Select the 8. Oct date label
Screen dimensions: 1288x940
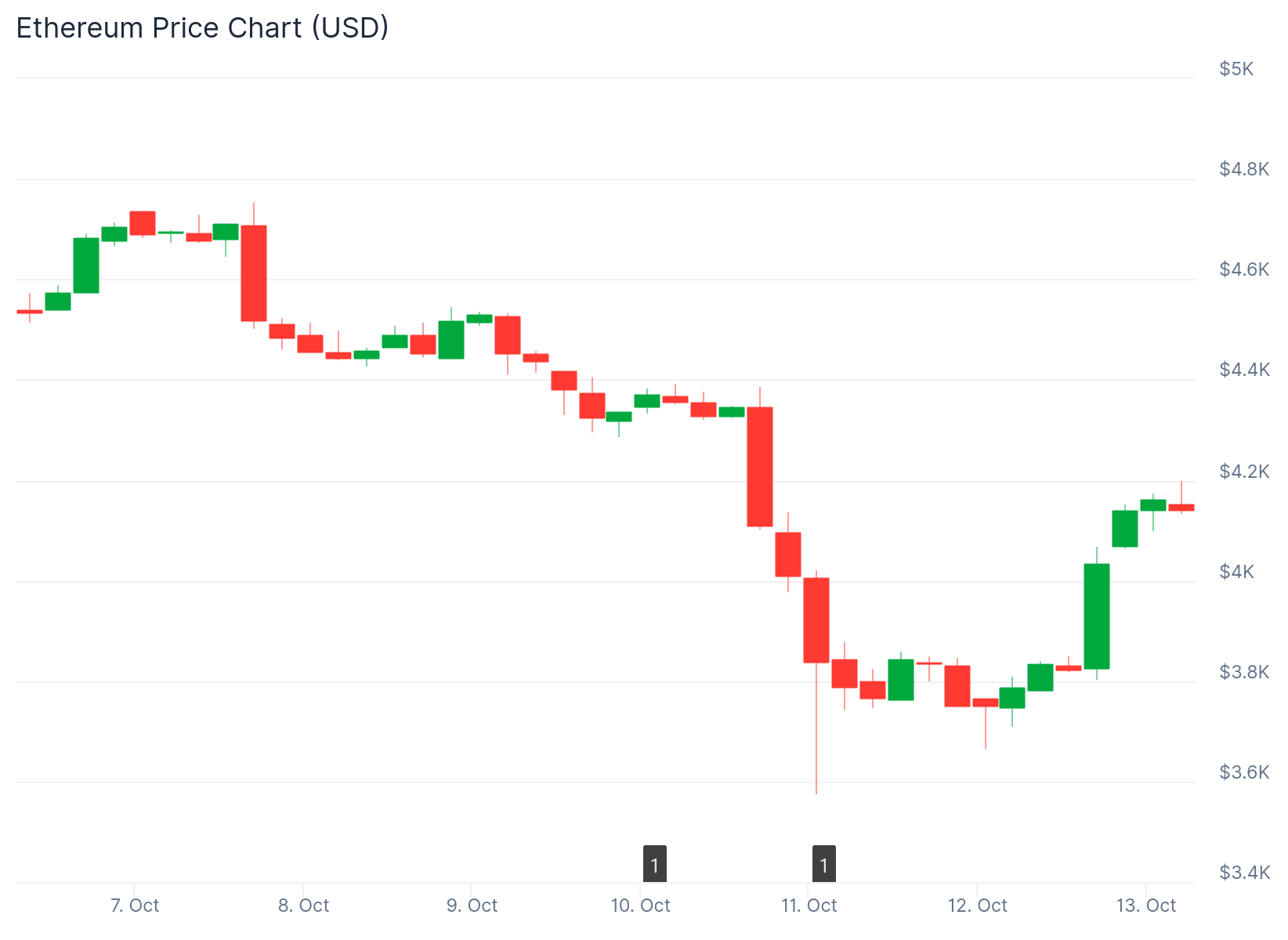tap(303, 906)
